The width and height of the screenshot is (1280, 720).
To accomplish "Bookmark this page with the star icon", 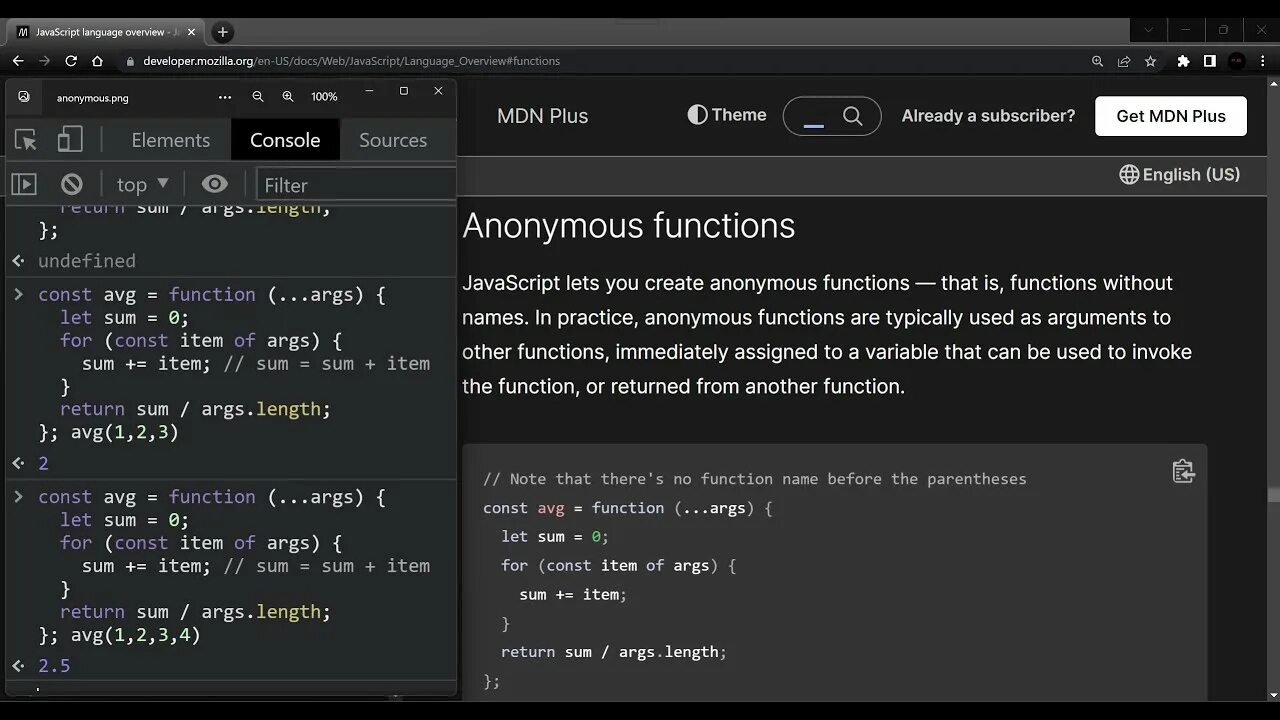I will 1151,61.
